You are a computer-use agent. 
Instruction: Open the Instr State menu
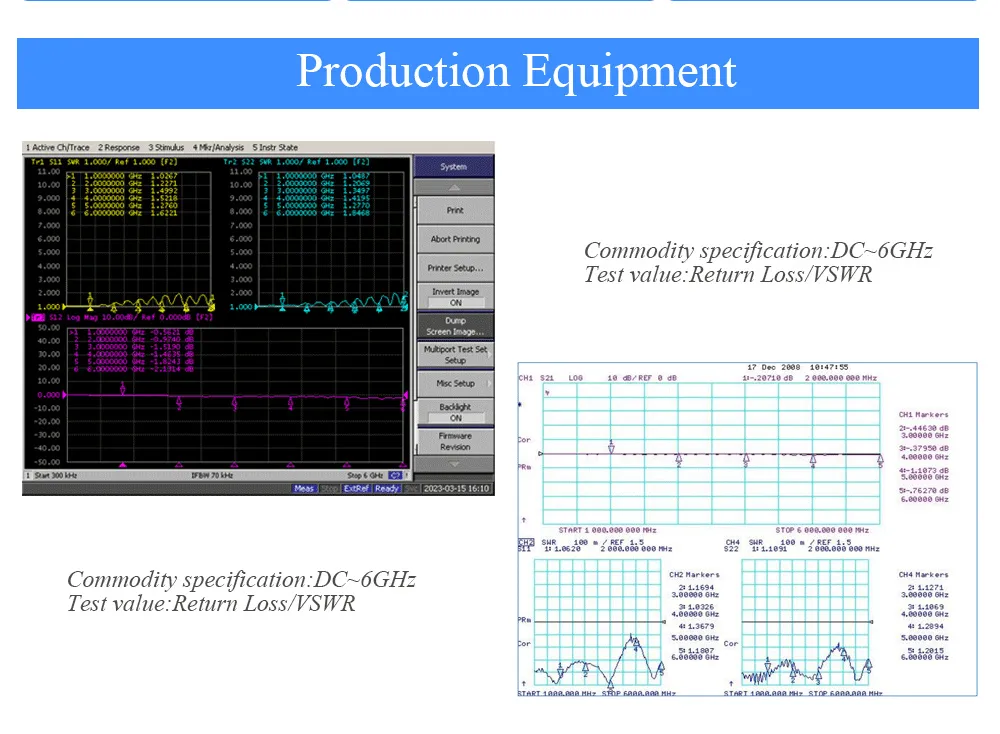275,148
